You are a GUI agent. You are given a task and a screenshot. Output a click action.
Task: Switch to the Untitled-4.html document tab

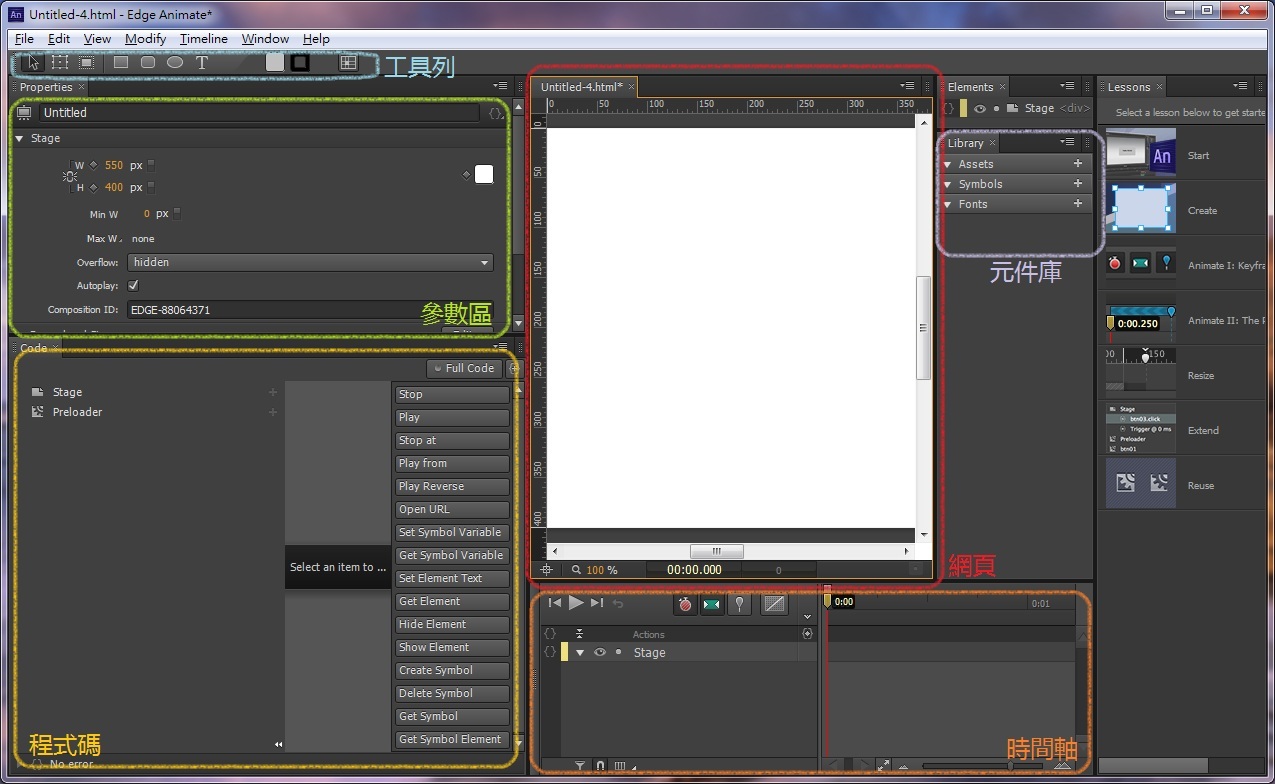click(x=582, y=87)
